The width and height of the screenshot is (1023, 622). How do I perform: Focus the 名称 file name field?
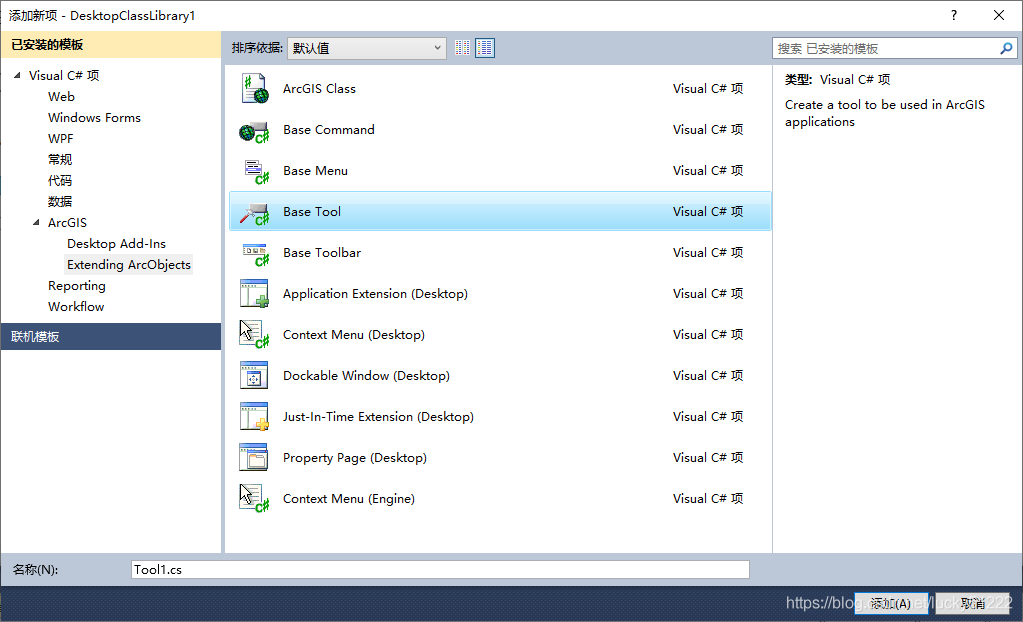440,570
